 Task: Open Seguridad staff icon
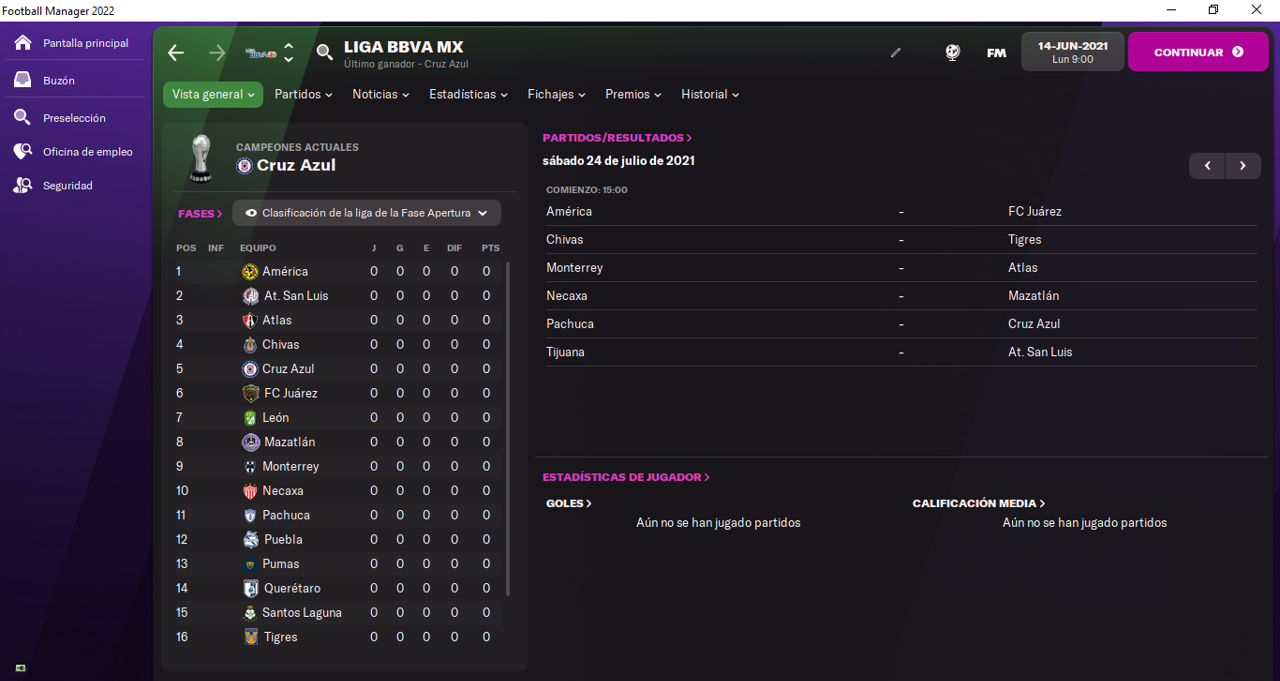pos(22,186)
